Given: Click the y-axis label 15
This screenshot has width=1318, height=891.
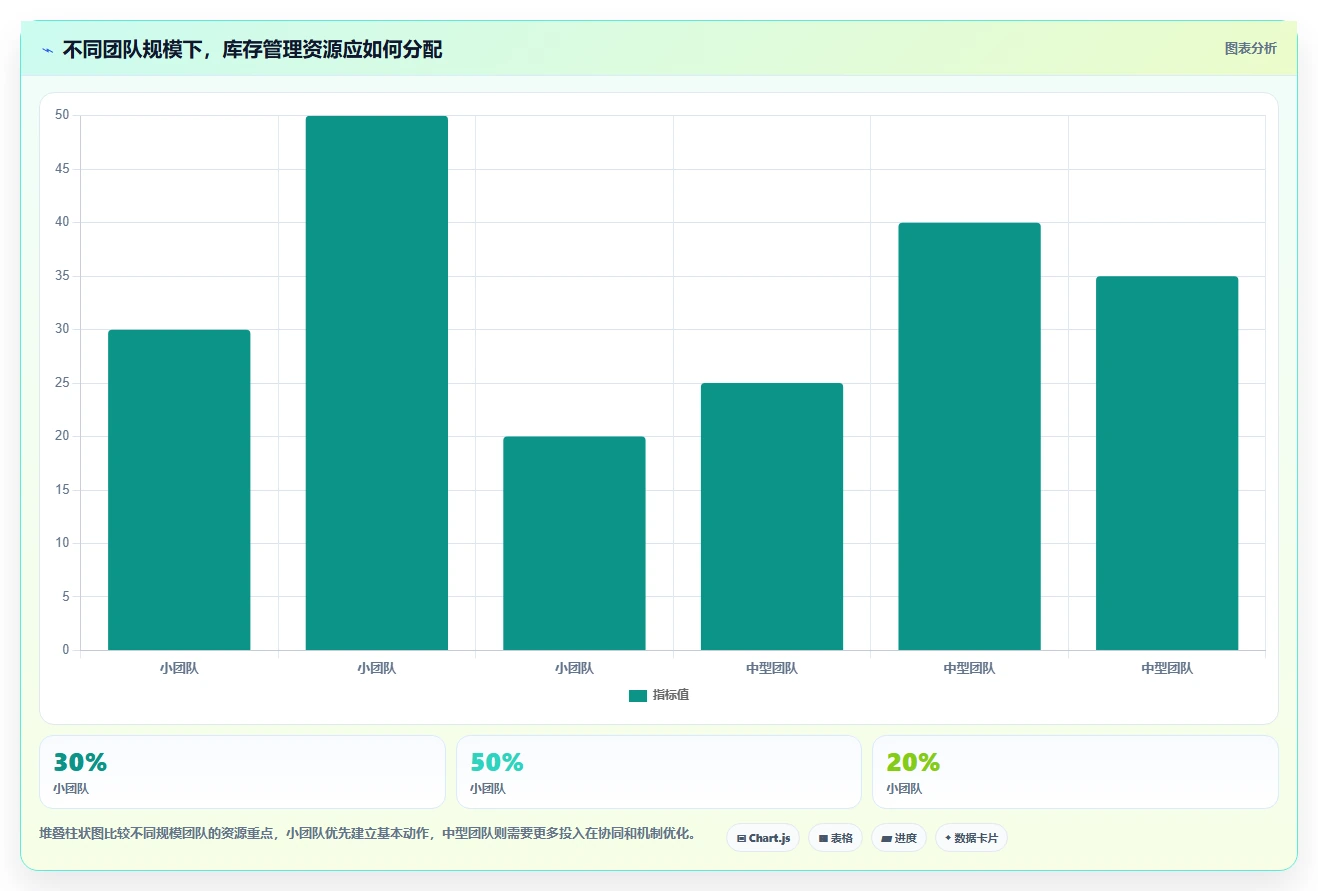Looking at the screenshot, I should 62,490.
